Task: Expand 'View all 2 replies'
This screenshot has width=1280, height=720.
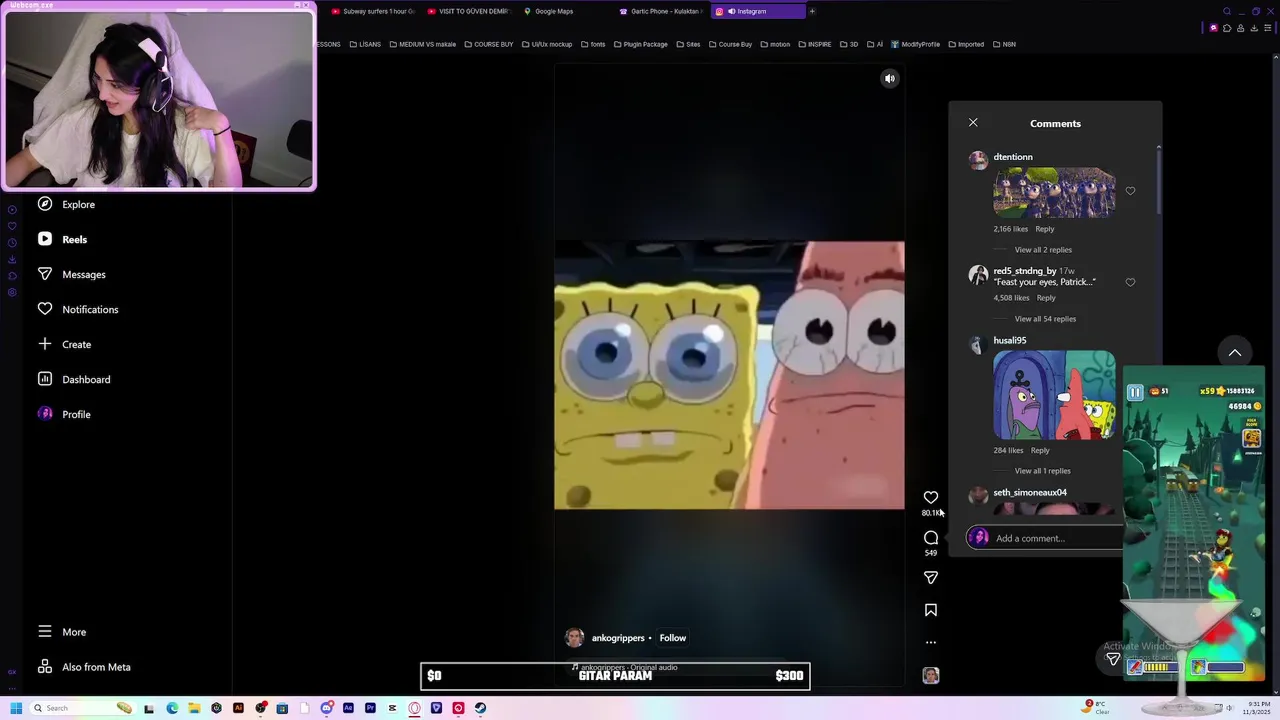Action: pos(1043,250)
